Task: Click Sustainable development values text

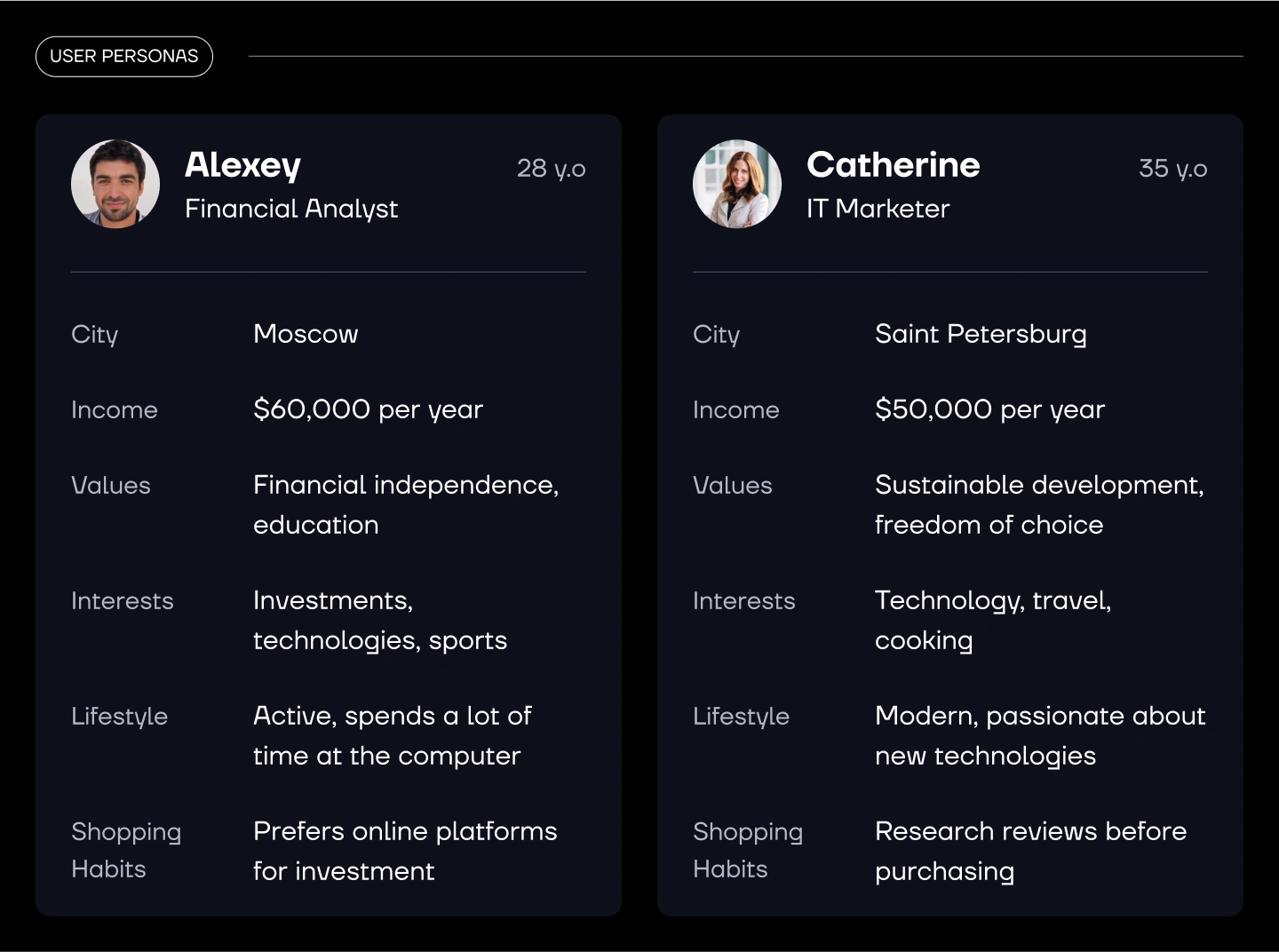Action: (x=1039, y=504)
